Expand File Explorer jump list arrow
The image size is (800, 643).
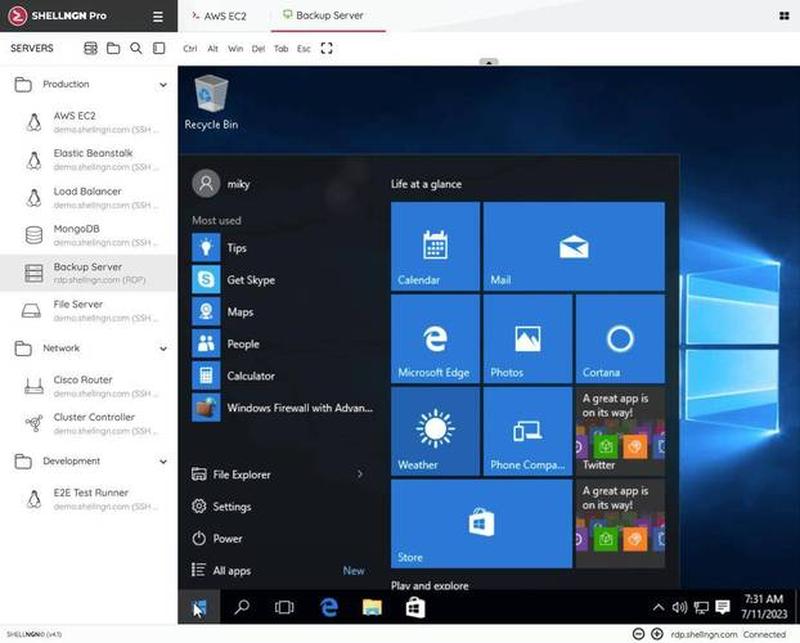pos(360,474)
